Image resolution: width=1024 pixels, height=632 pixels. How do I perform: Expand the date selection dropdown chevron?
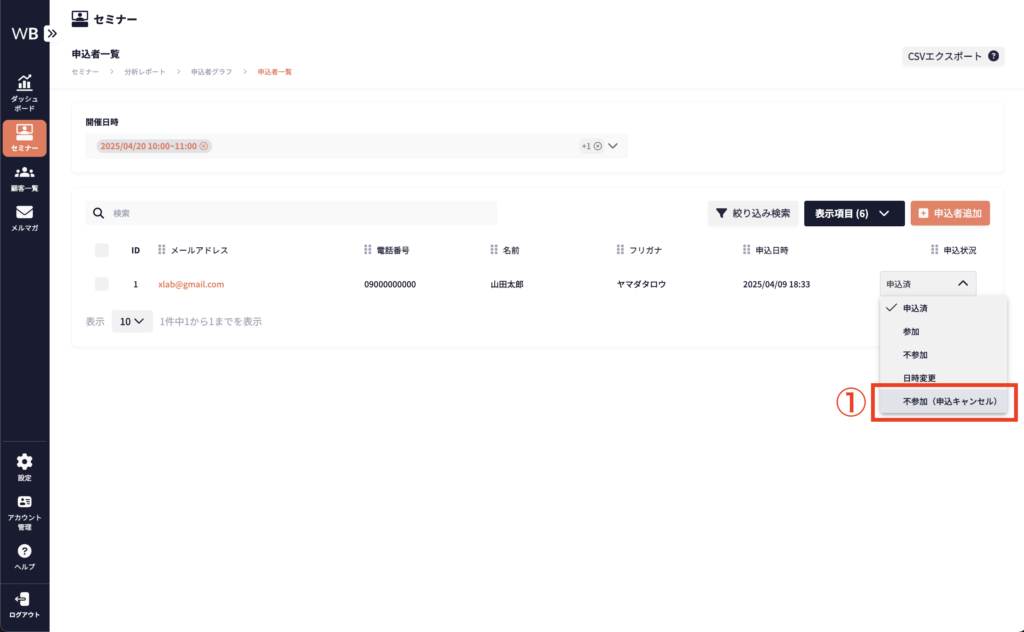point(613,146)
